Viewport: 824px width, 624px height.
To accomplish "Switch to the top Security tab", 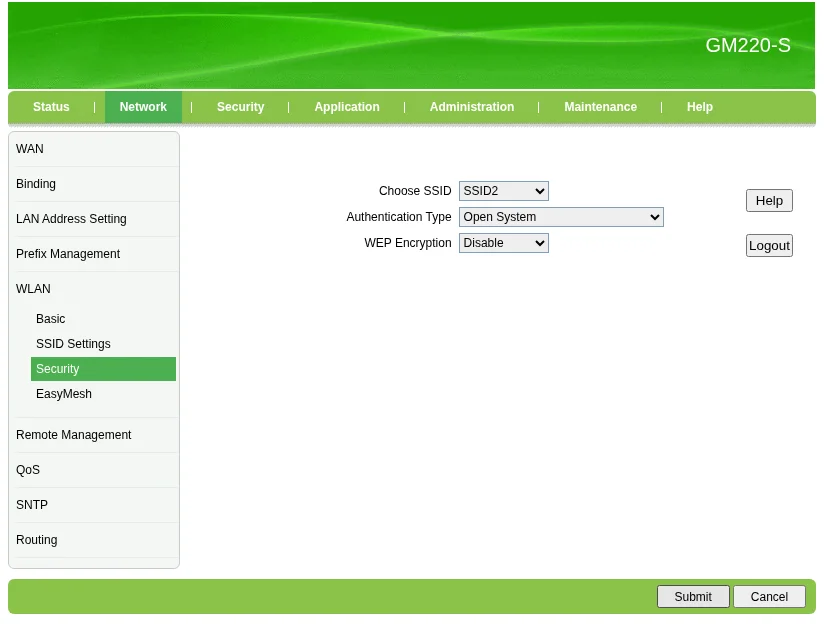I will 240,107.
